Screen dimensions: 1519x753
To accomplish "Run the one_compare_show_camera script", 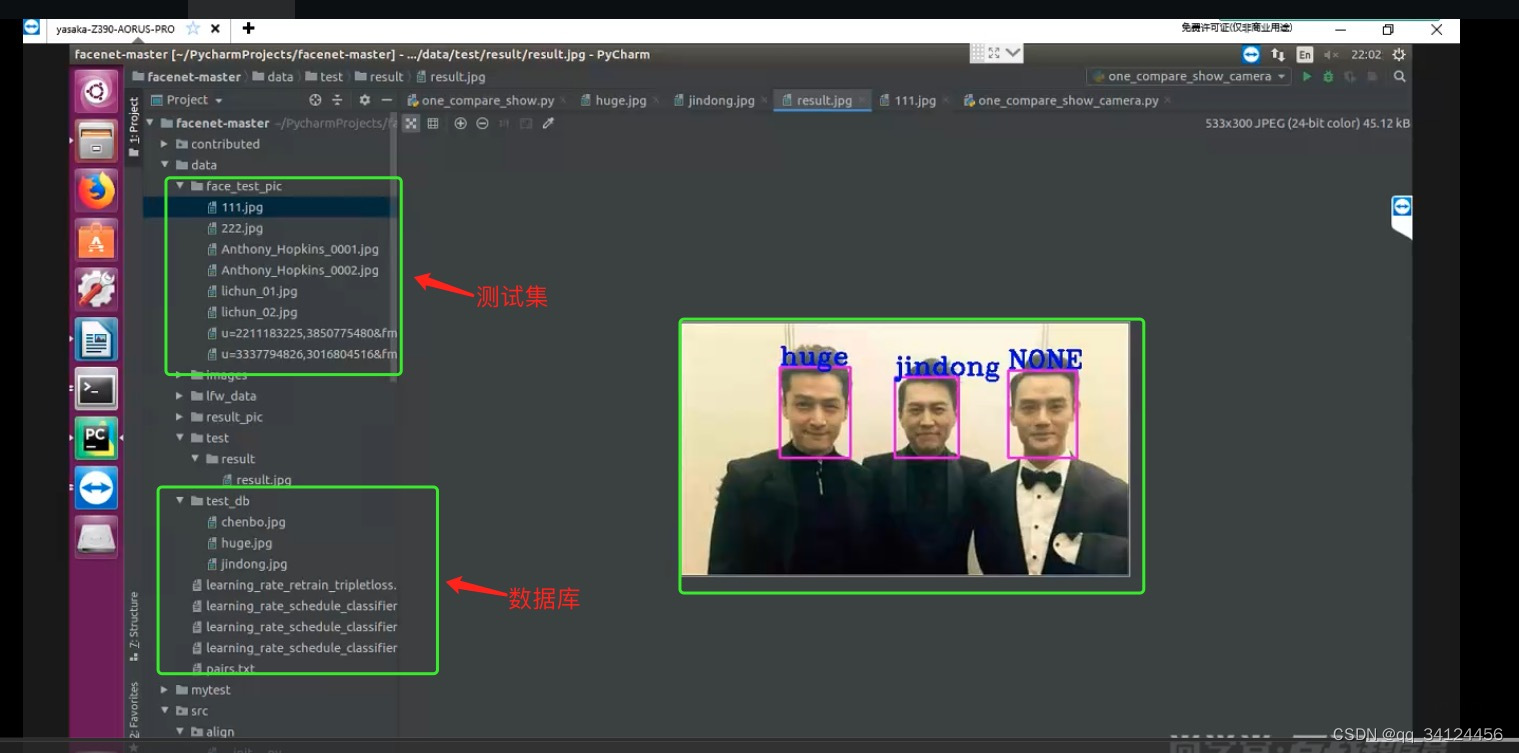I will click(1307, 75).
